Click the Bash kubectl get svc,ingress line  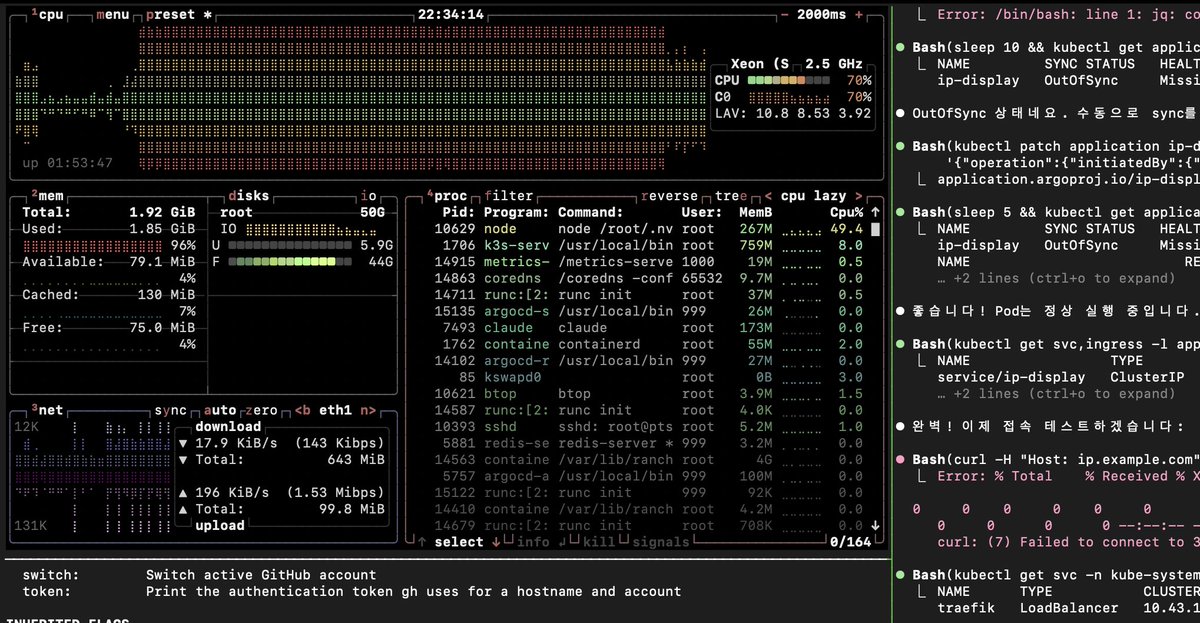pyautogui.click(x=1056, y=344)
